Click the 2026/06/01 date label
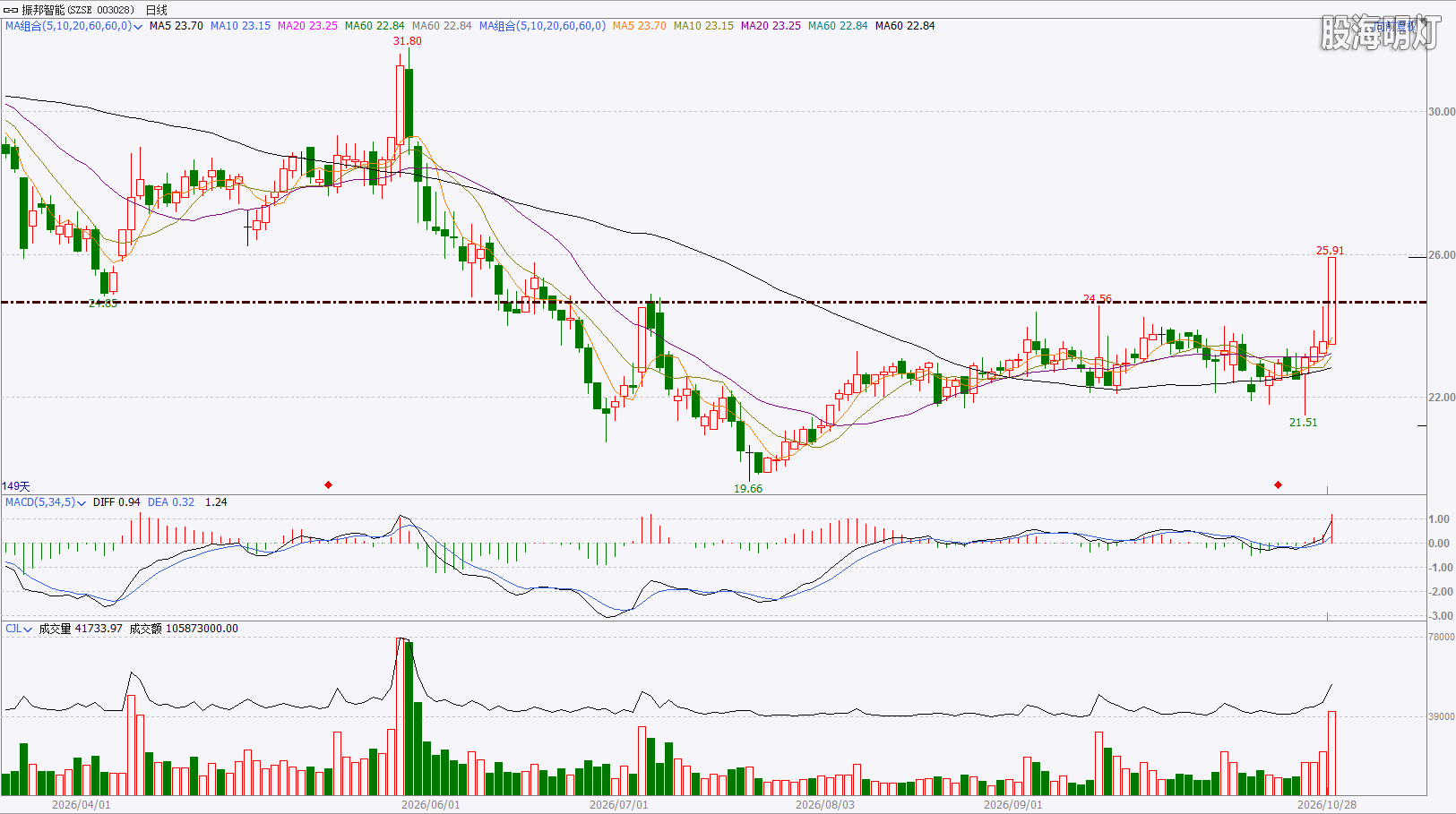Screen dimensions: 1456x814 (x=431, y=805)
